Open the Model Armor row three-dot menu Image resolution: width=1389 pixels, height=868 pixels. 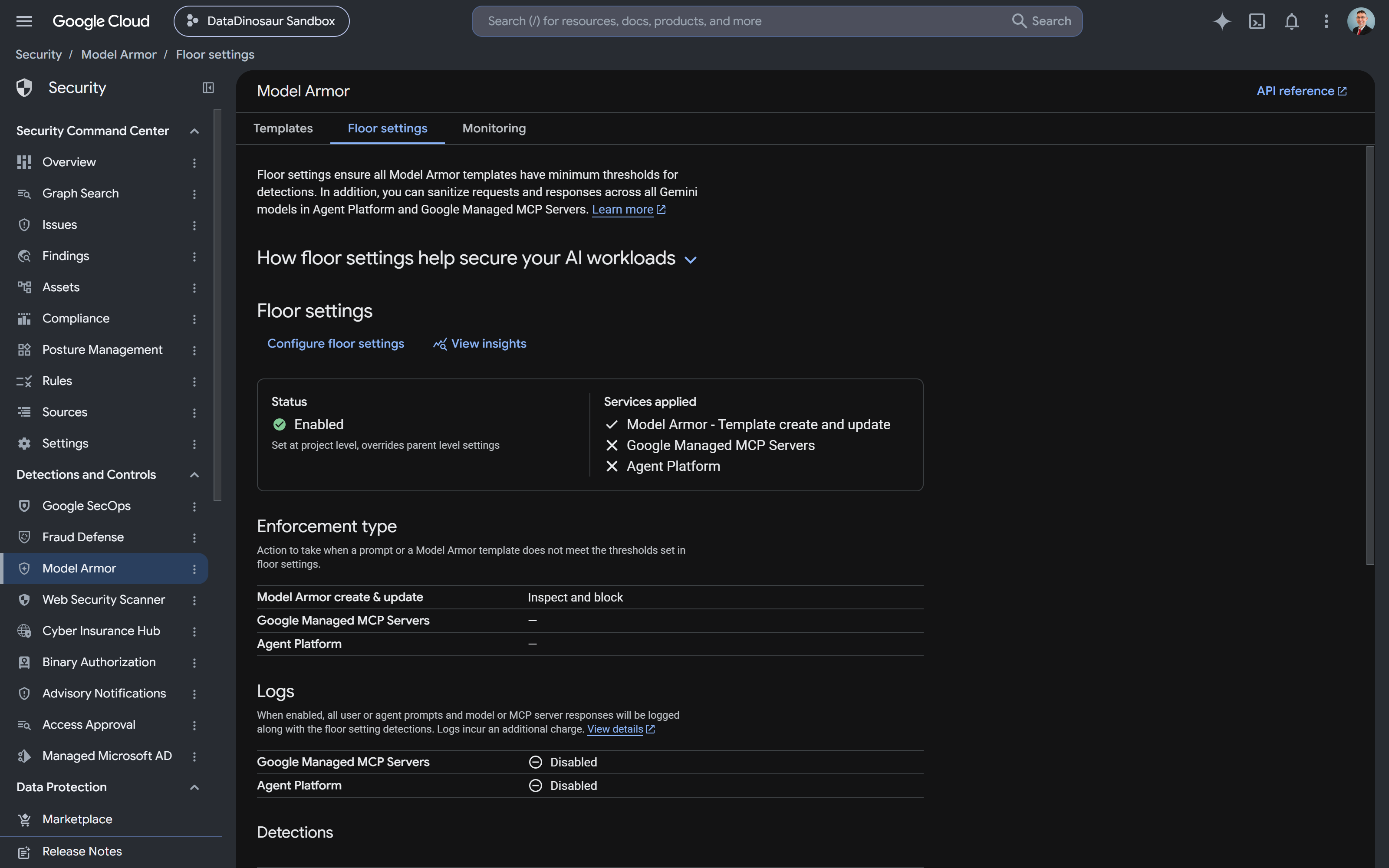click(194, 569)
